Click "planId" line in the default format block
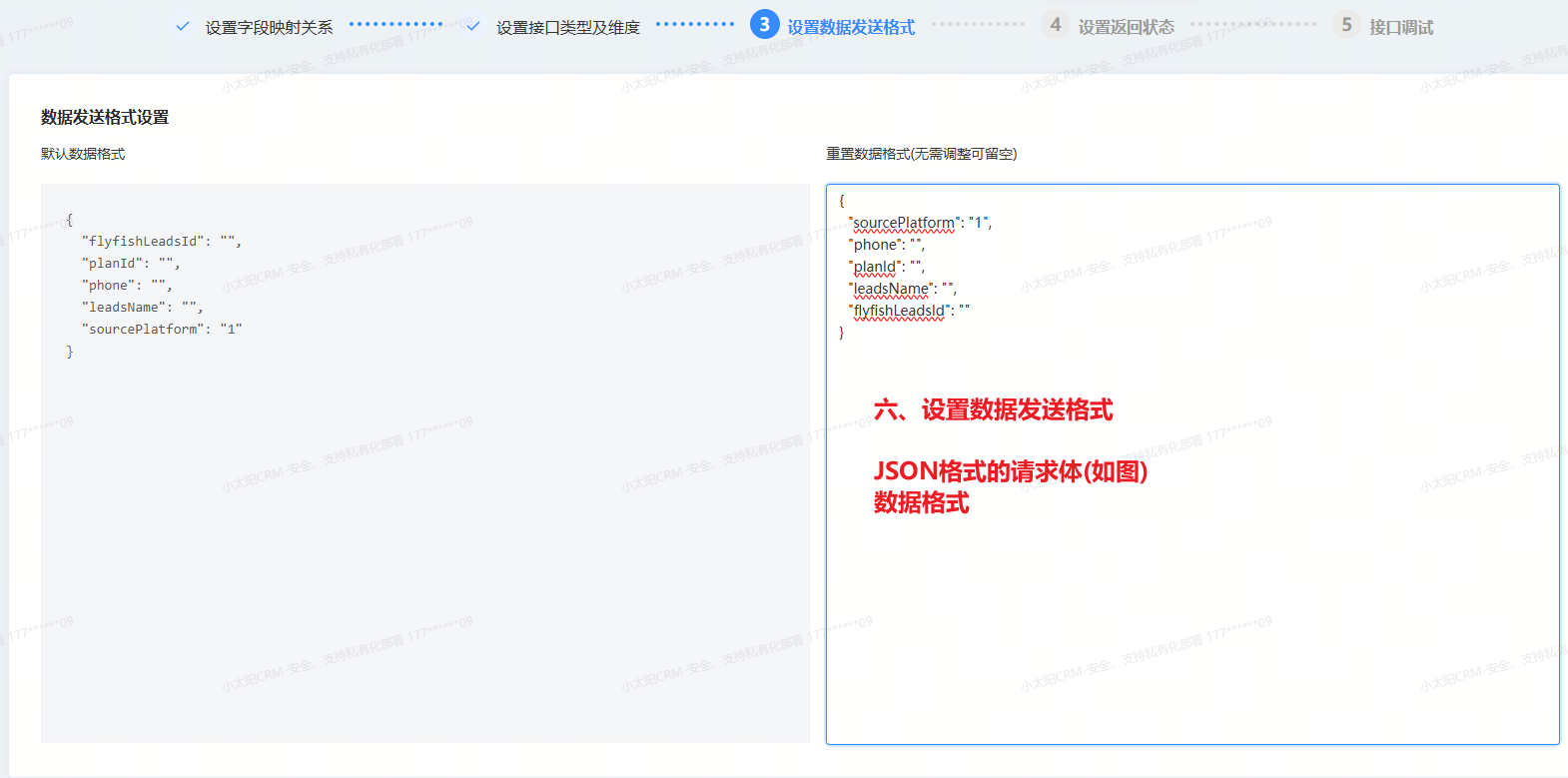The height and width of the screenshot is (778, 1568). point(131,264)
